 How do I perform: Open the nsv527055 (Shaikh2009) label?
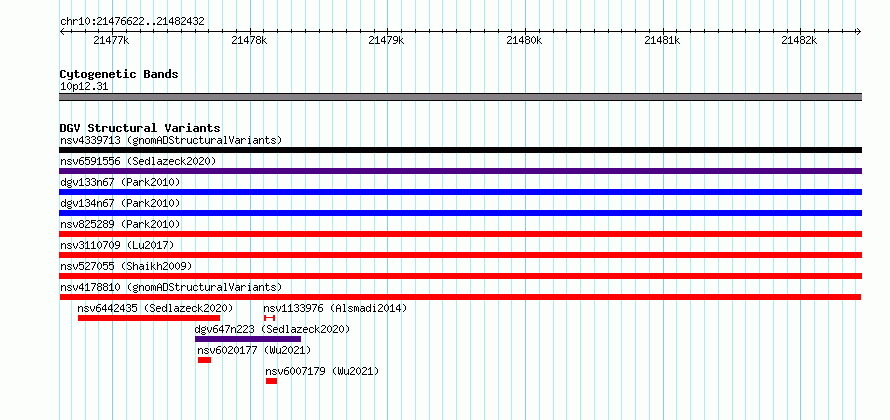(126, 266)
